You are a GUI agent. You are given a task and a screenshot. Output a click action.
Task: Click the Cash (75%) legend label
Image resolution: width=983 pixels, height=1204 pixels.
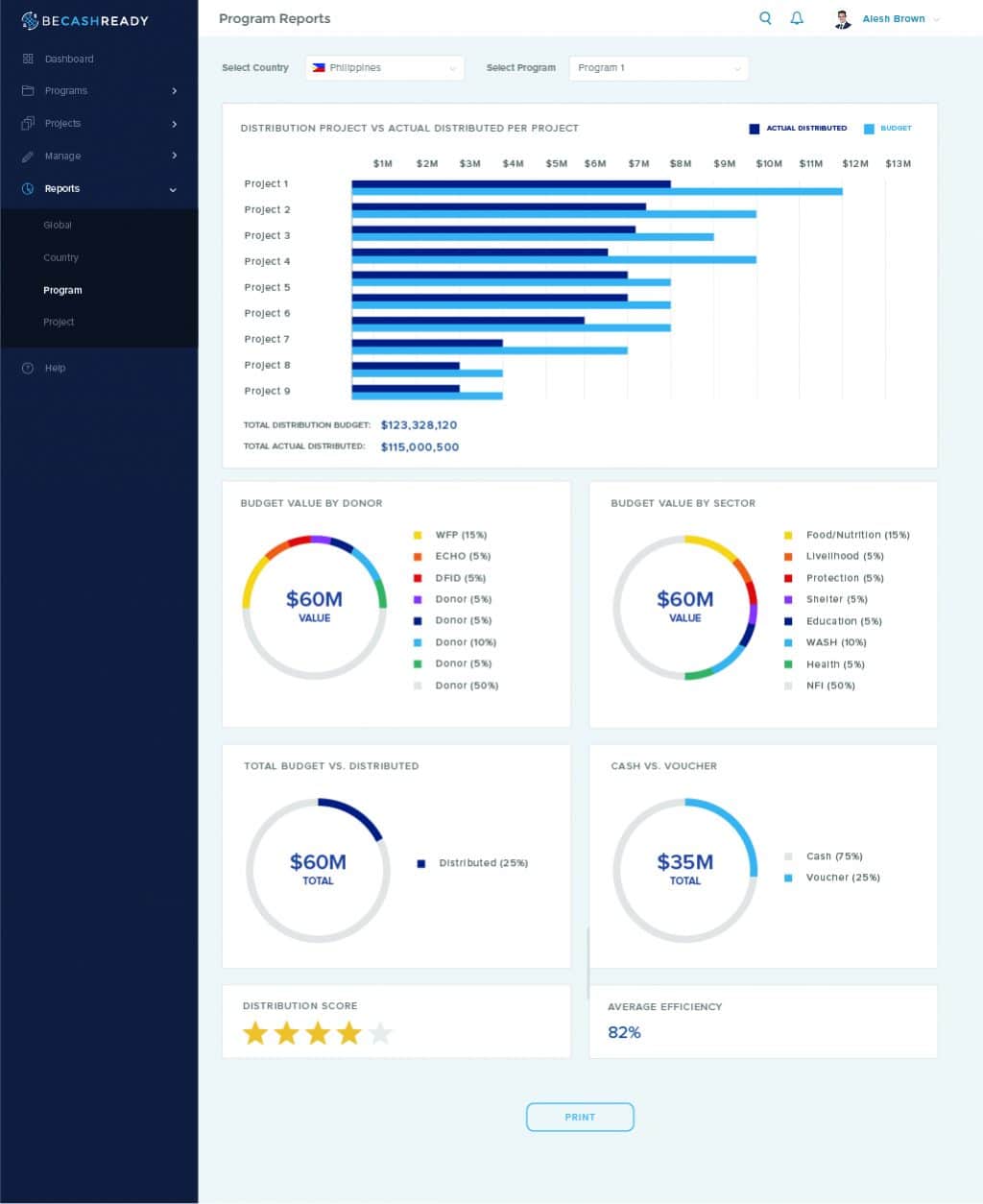coord(834,856)
